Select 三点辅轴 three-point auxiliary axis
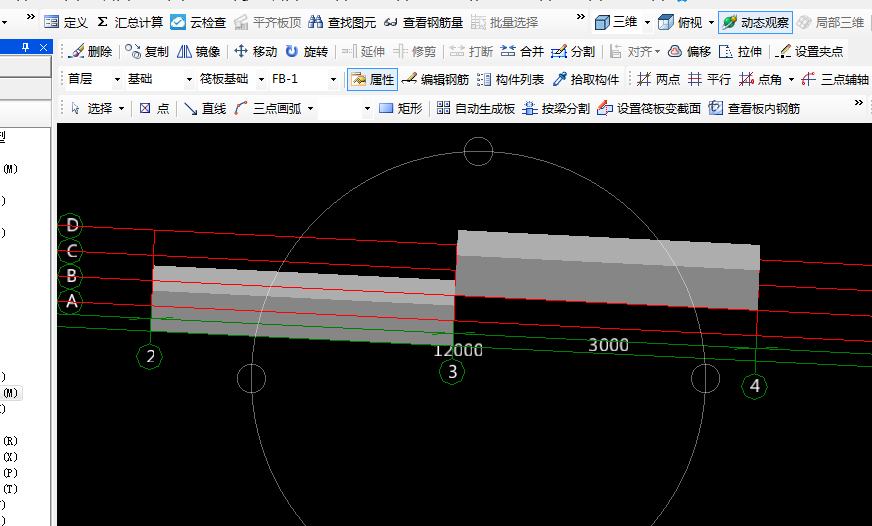872x526 pixels. [835, 80]
